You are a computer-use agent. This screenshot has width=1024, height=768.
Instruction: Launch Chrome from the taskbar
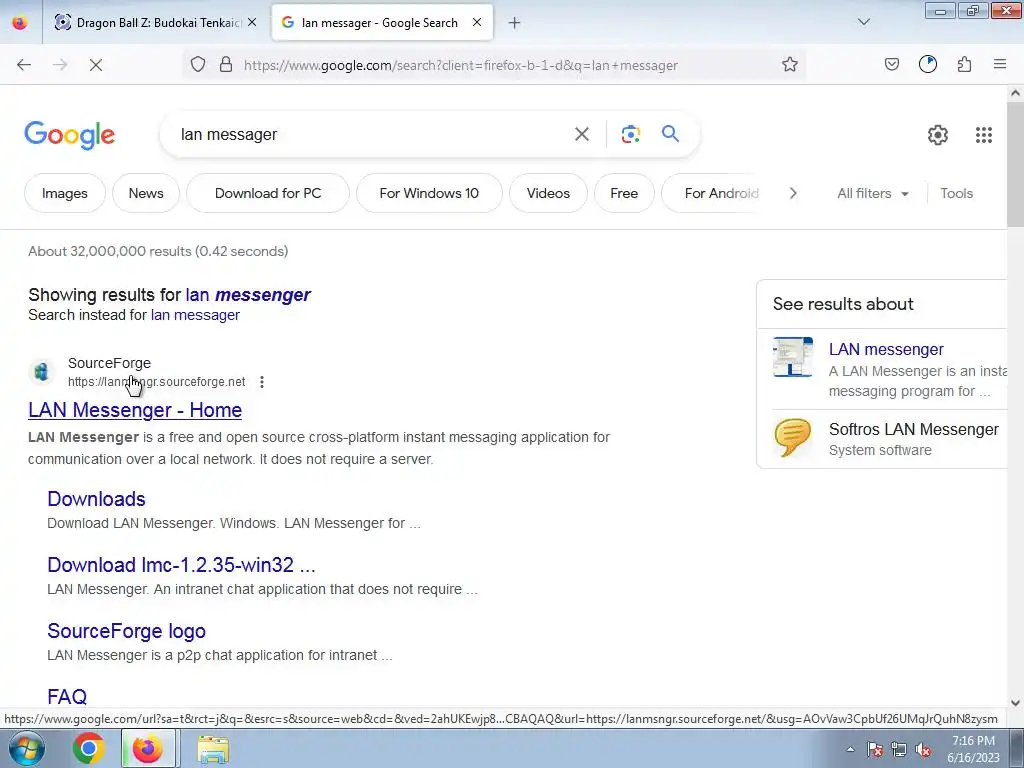click(x=88, y=748)
